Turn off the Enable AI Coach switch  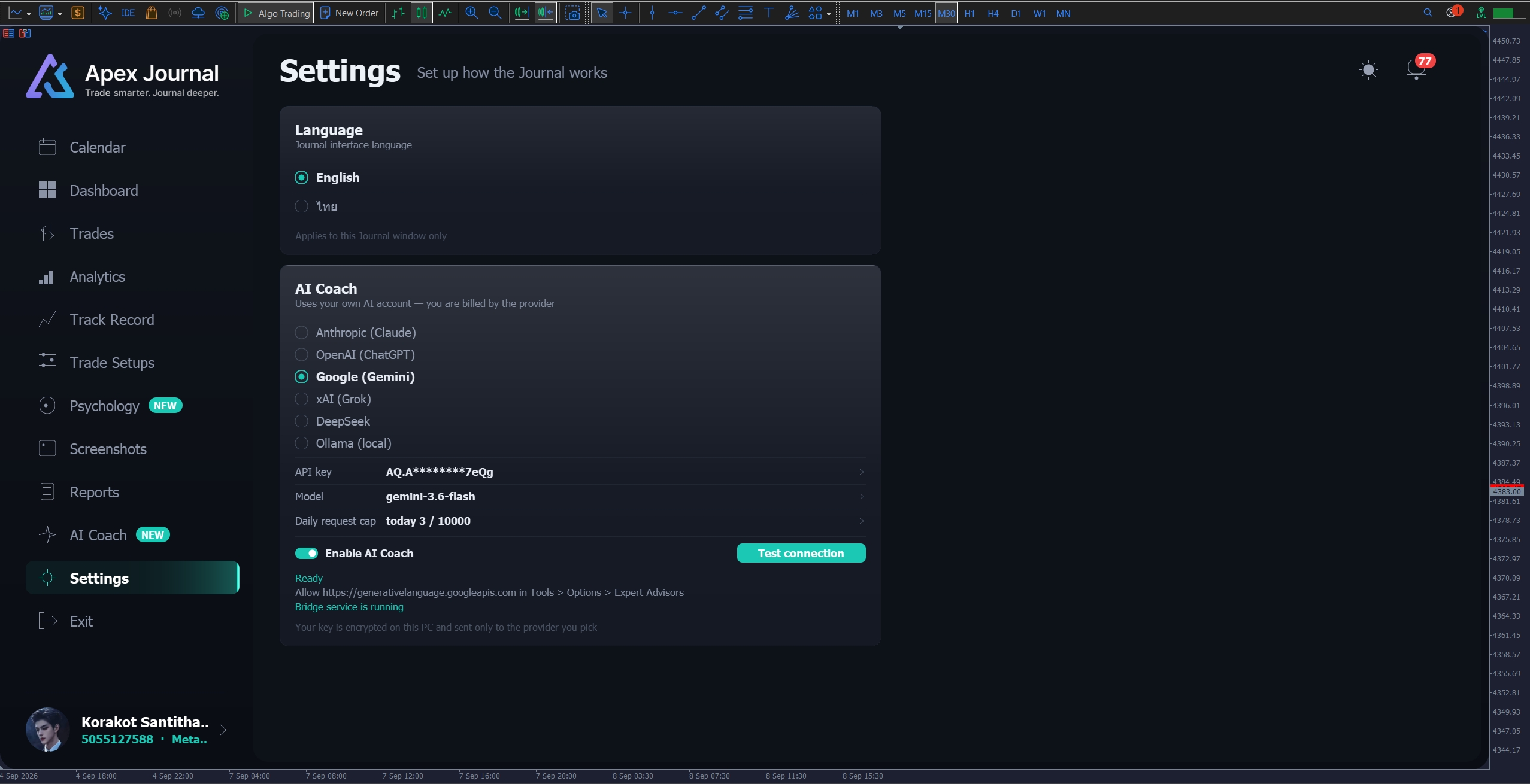307,554
